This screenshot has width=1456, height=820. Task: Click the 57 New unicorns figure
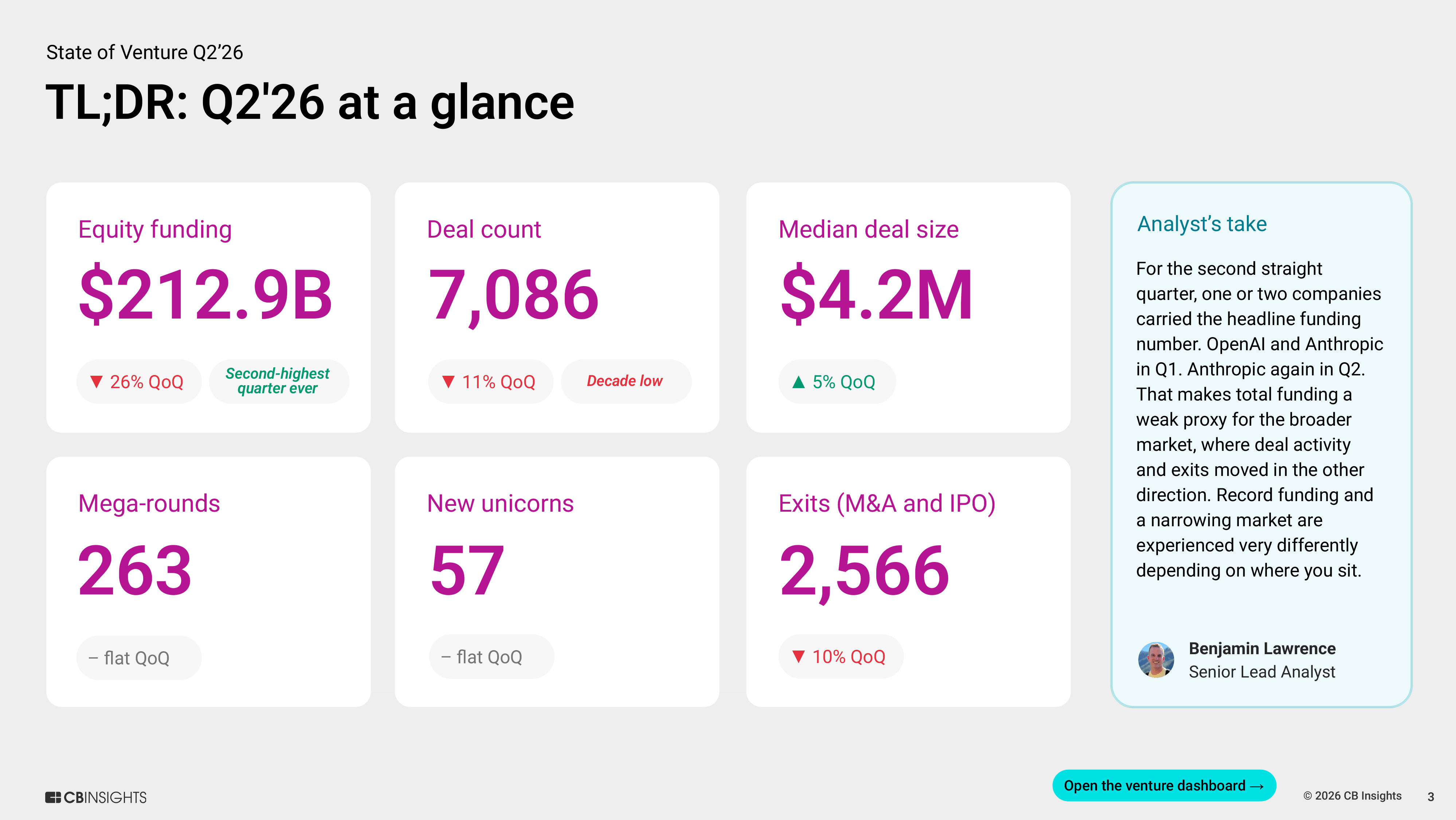(467, 570)
